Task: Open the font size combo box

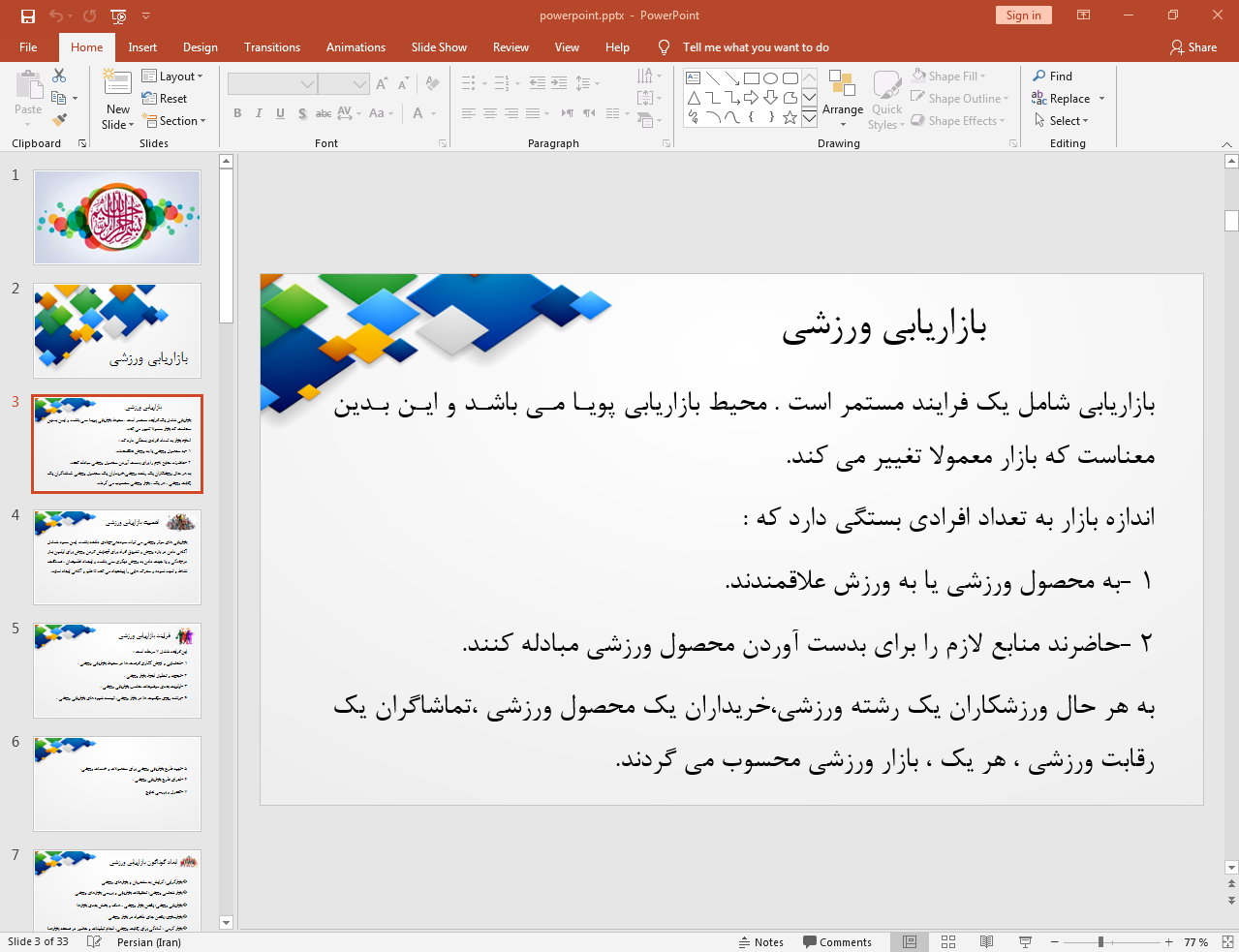Action: [x=344, y=84]
